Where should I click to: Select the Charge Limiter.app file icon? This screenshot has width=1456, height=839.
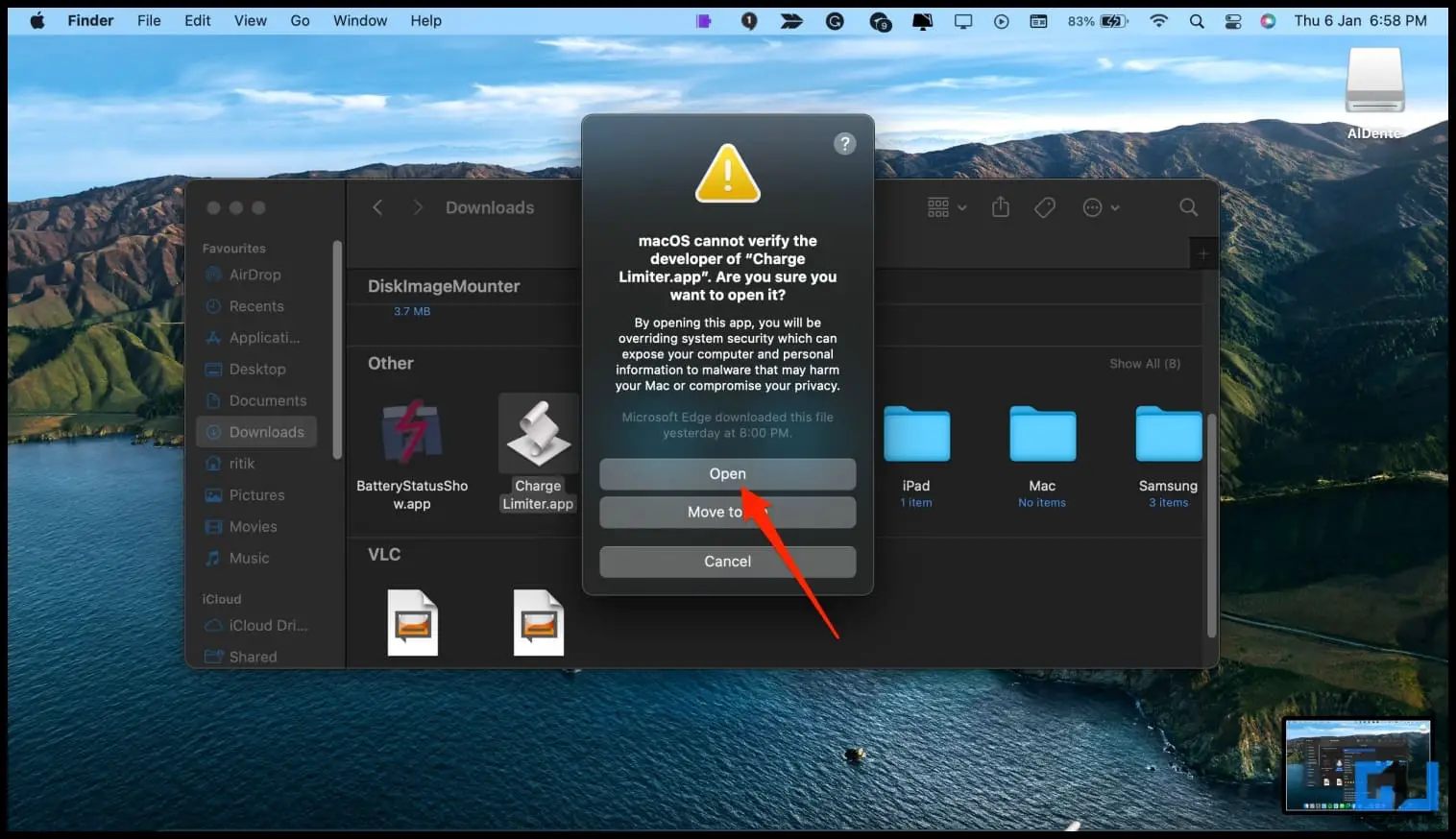(538, 433)
